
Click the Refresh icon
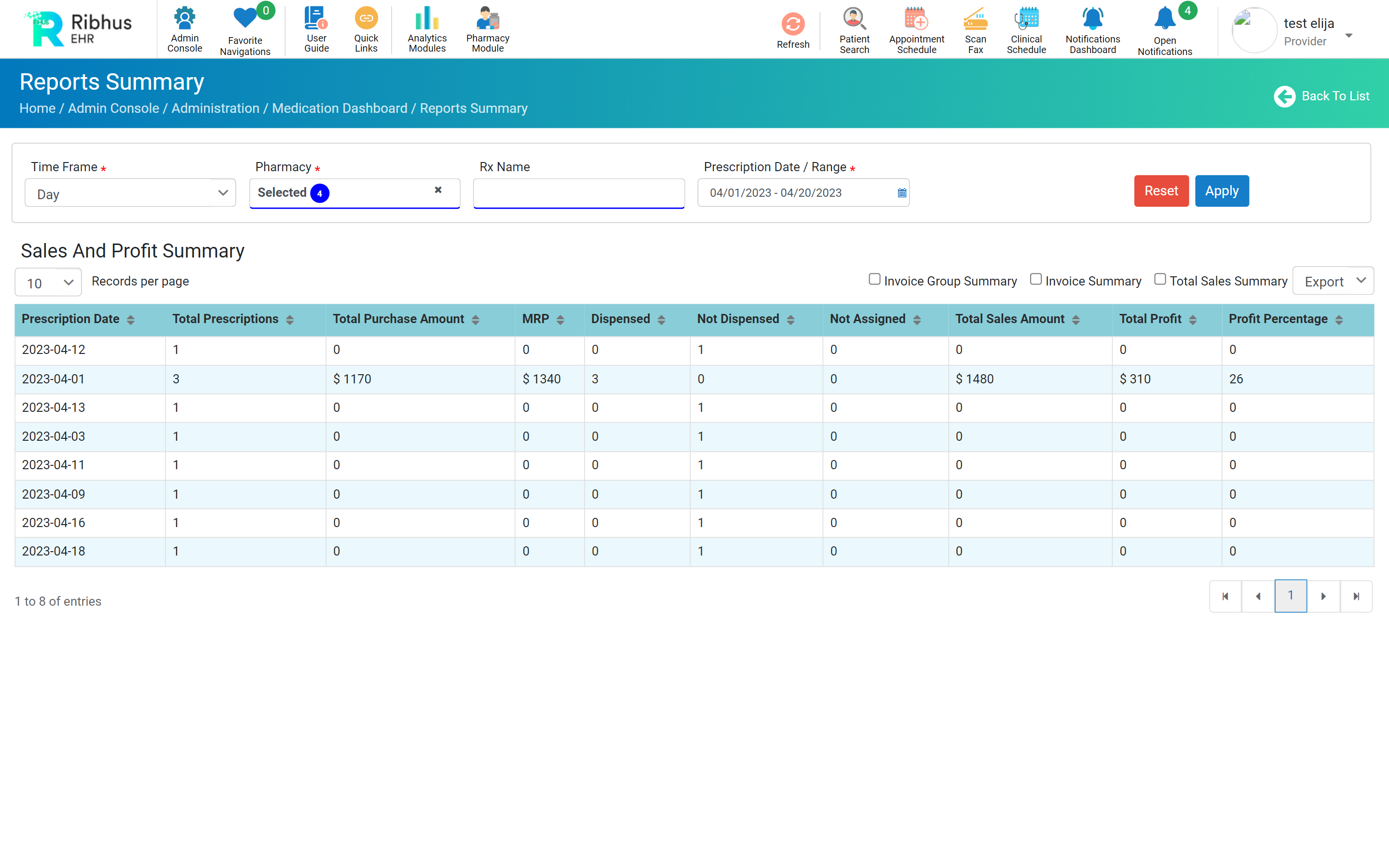pyautogui.click(x=793, y=25)
